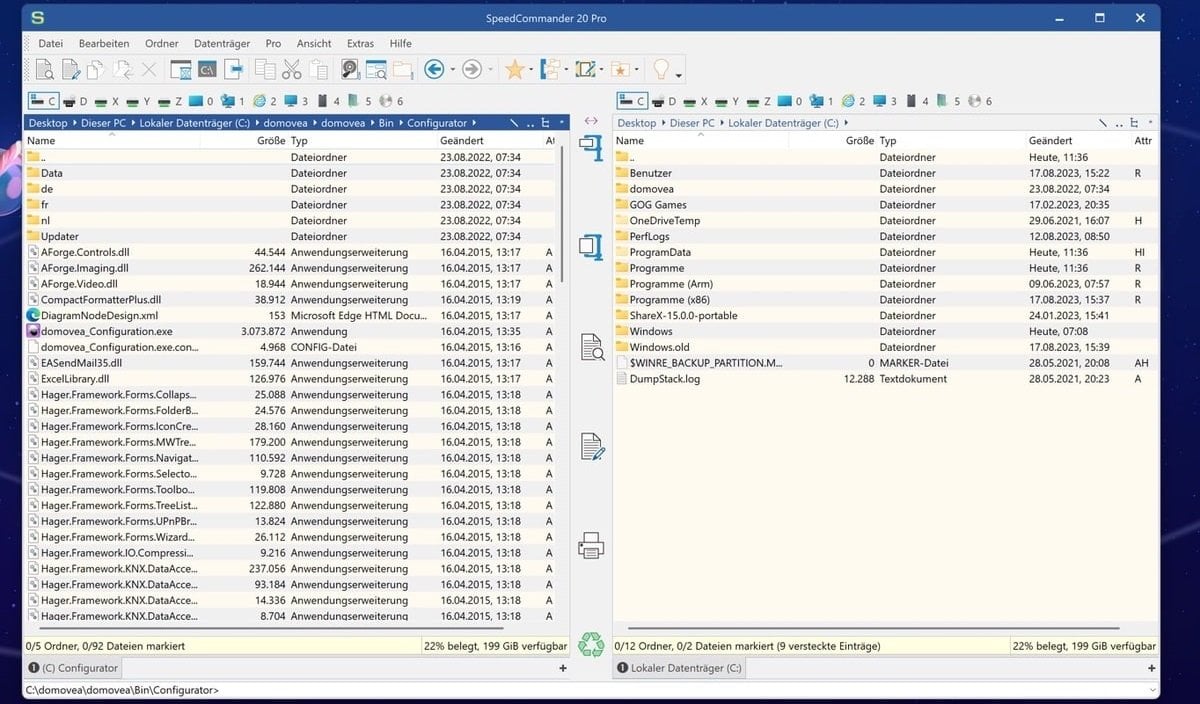The image size is (1200, 704).
Task: Click Desktop in right breadcrumb path
Action: [x=637, y=123]
